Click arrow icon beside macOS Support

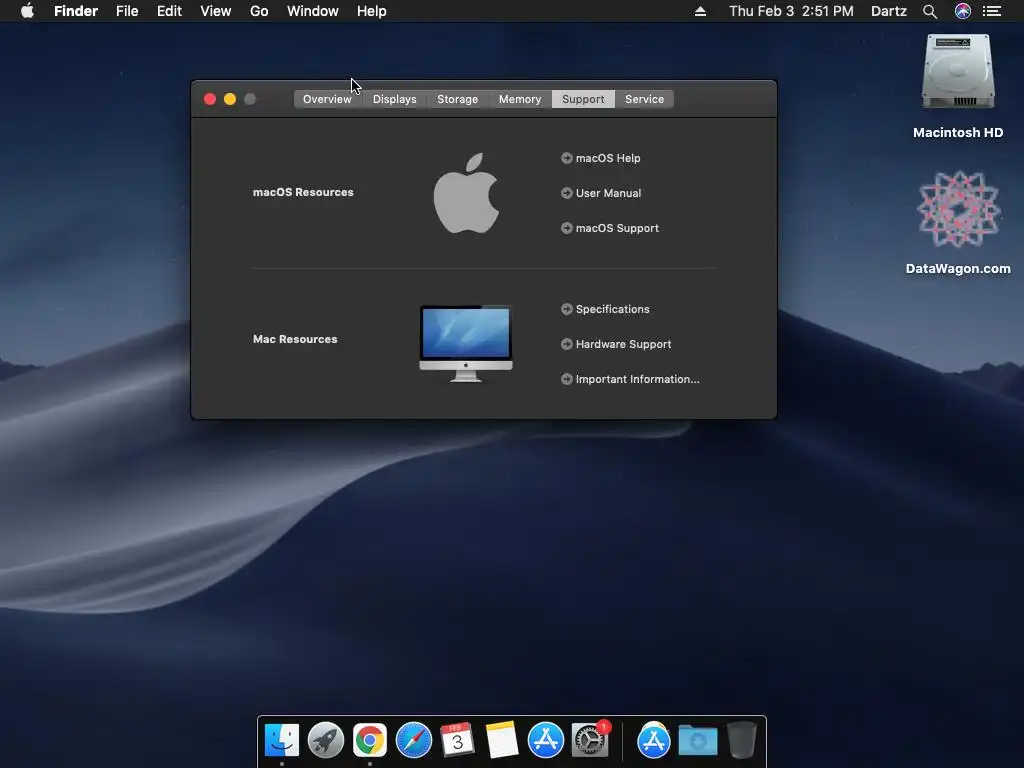(567, 228)
